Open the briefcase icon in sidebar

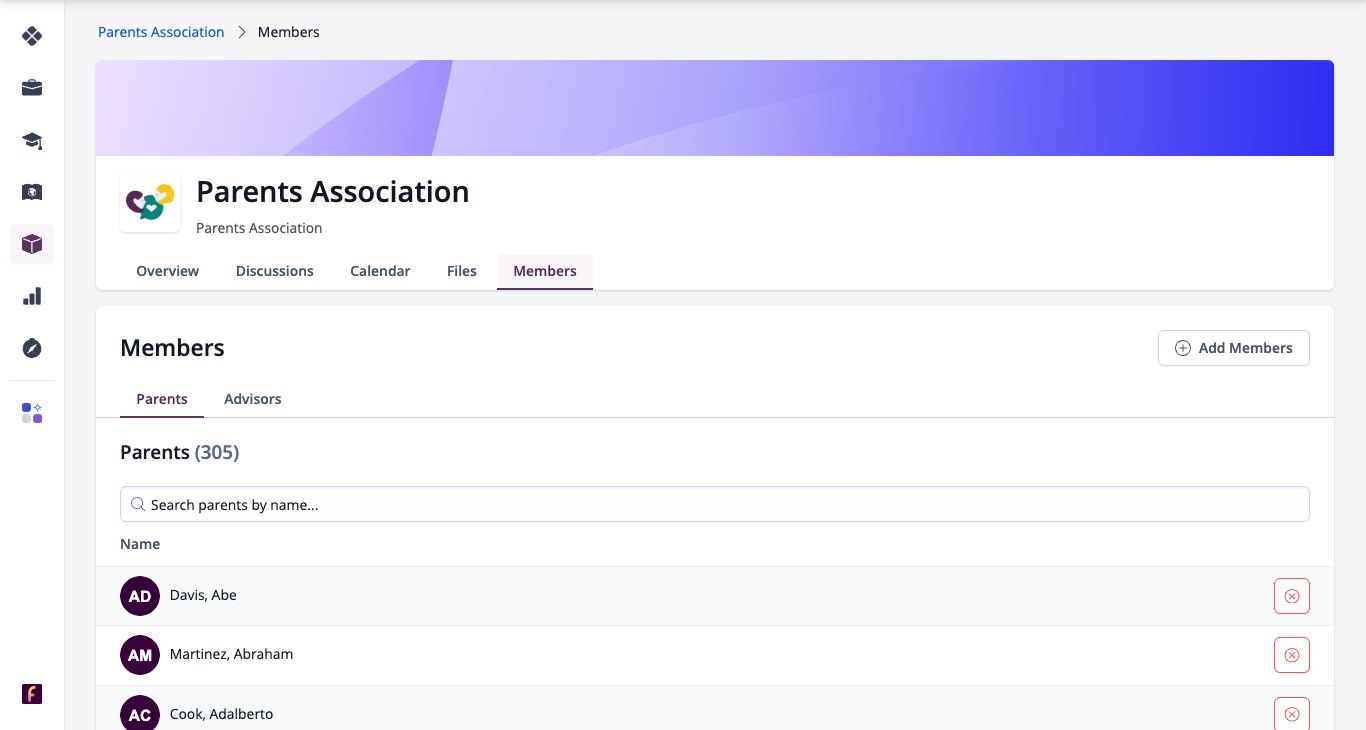coord(32,88)
